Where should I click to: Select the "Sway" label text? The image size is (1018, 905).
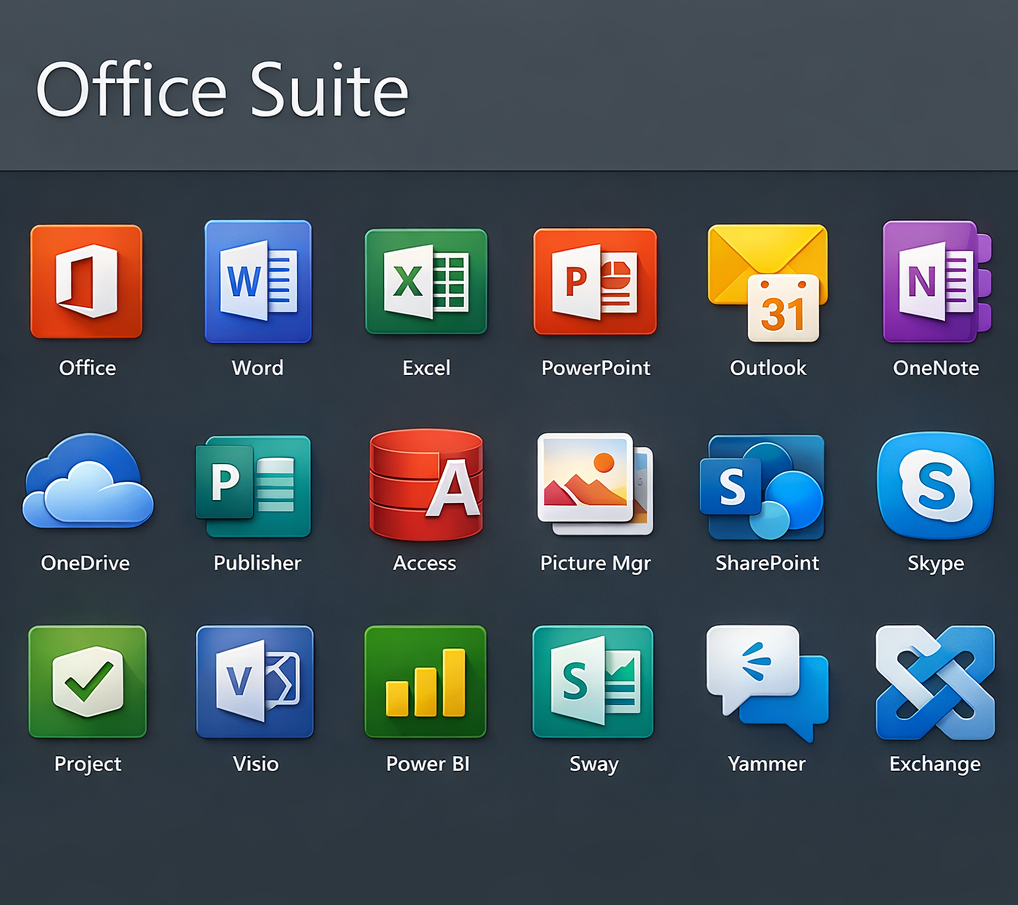[x=594, y=764]
